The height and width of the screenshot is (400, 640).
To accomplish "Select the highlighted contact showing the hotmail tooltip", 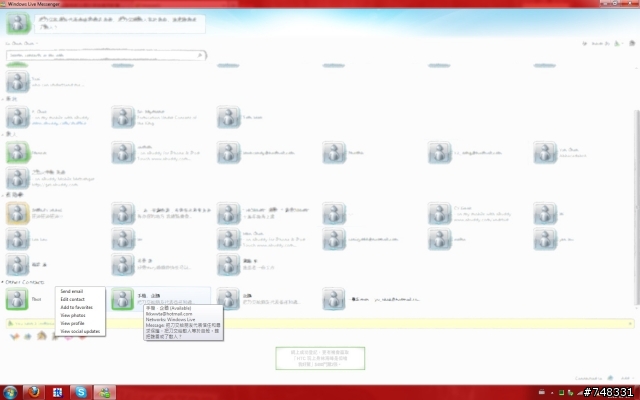I will pos(161,298).
